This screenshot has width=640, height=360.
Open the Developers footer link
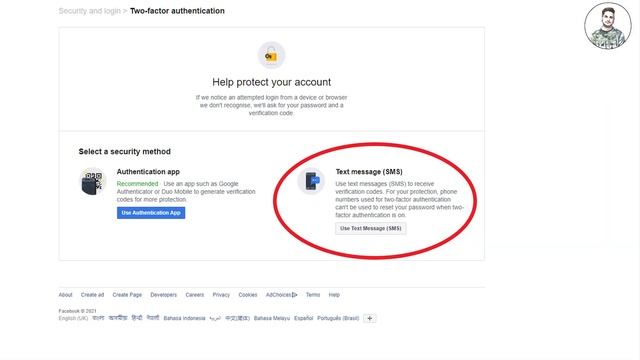click(x=164, y=295)
